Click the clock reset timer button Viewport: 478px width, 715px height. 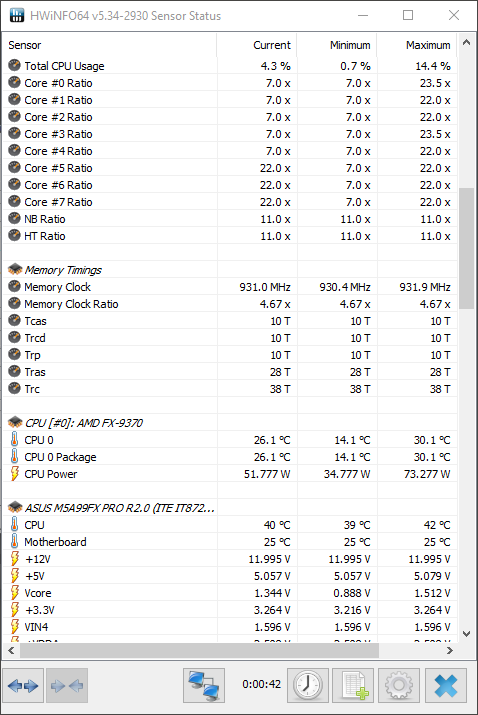(308, 685)
